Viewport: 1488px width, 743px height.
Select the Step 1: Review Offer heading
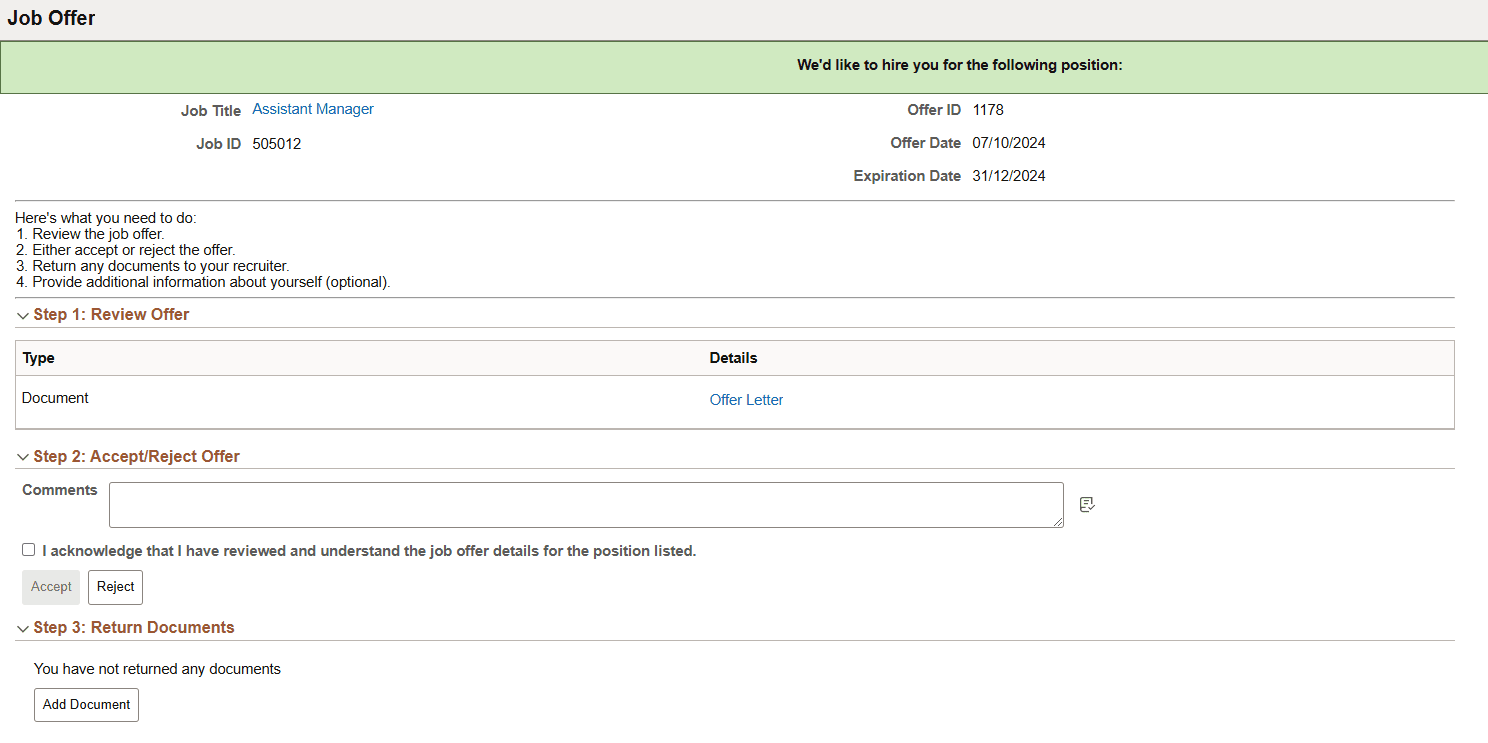tap(111, 314)
